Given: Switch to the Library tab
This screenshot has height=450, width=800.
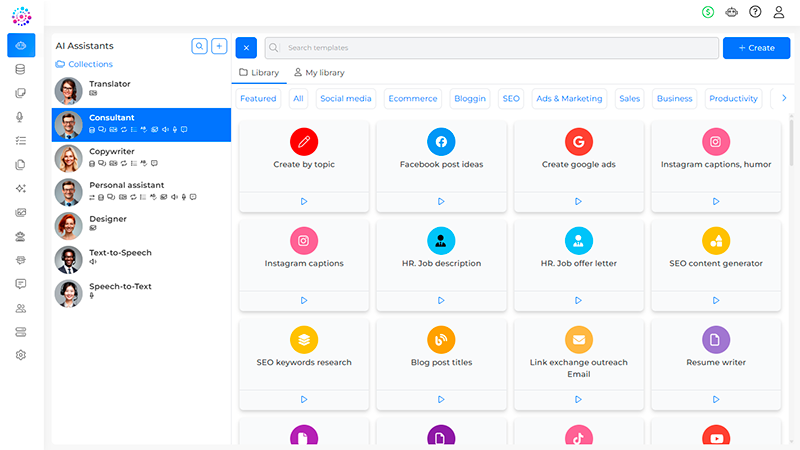Looking at the screenshot, I should (x=259, y=72).
